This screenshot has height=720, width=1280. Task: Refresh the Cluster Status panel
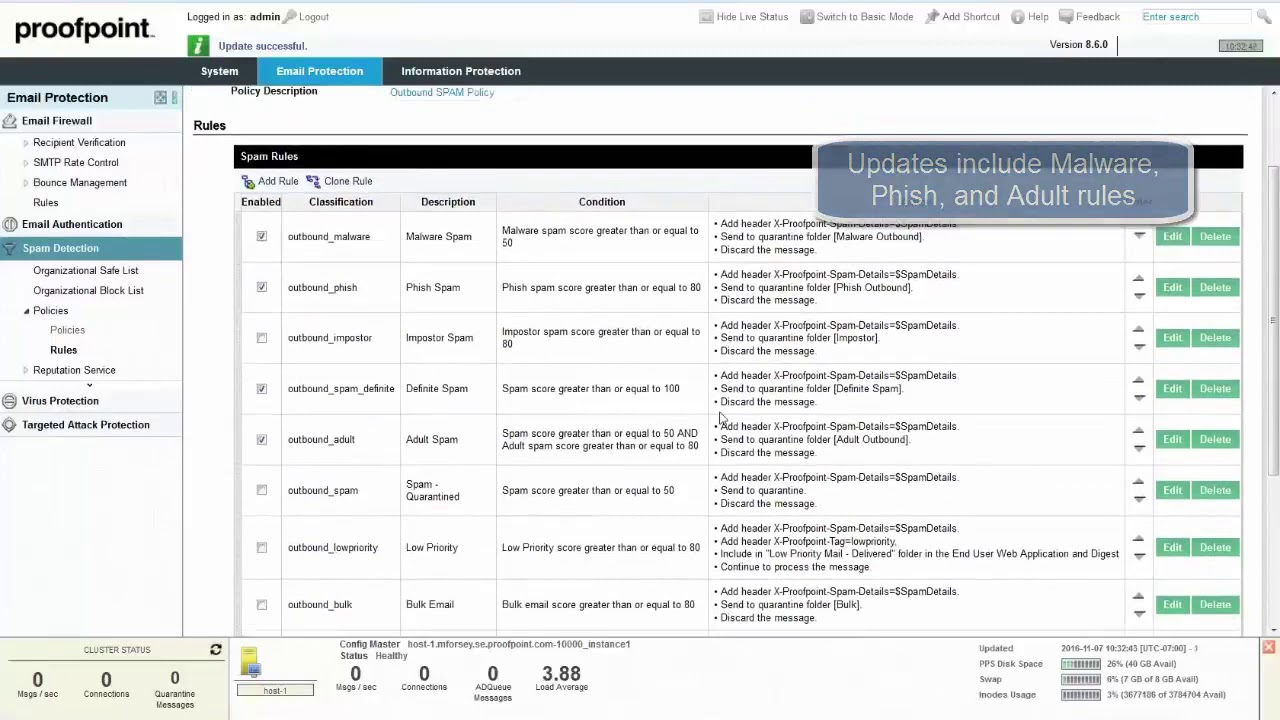tap(215, 650)
